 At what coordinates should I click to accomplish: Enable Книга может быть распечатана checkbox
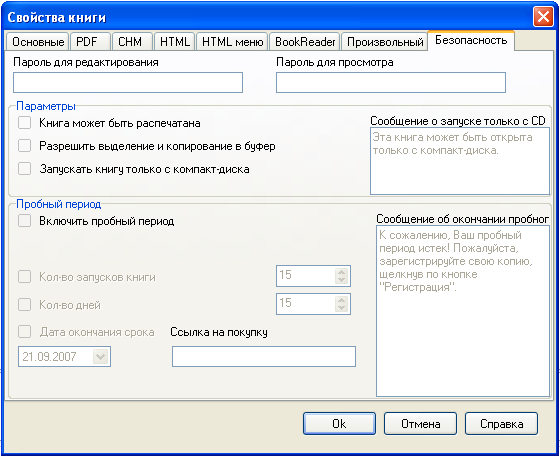(x=25, y=123)
